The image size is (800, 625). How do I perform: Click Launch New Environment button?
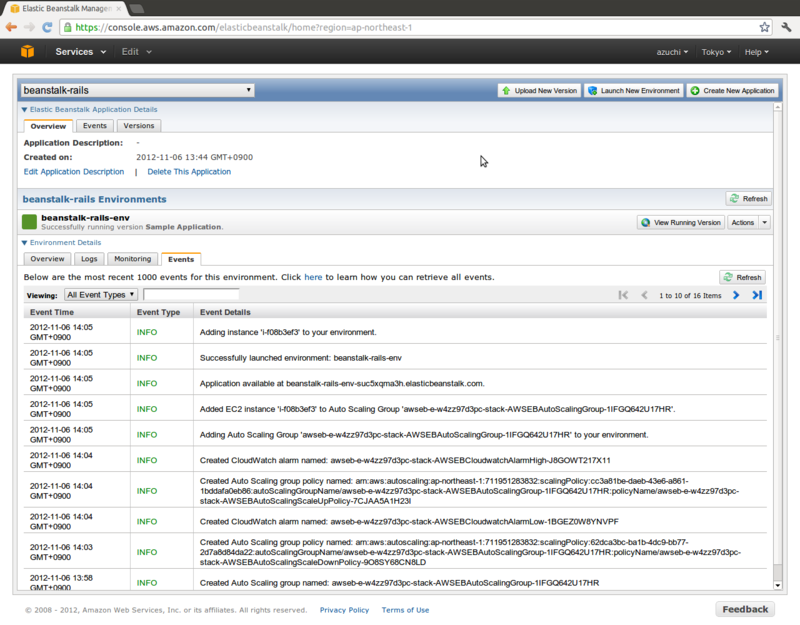pyautogui.click(x=634, y=90)
